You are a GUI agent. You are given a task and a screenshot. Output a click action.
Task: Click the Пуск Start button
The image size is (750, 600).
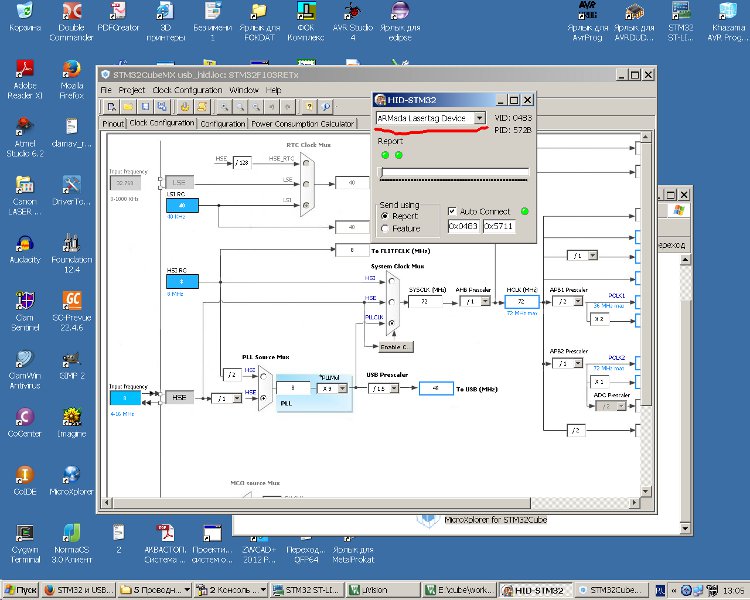[21, 590]
